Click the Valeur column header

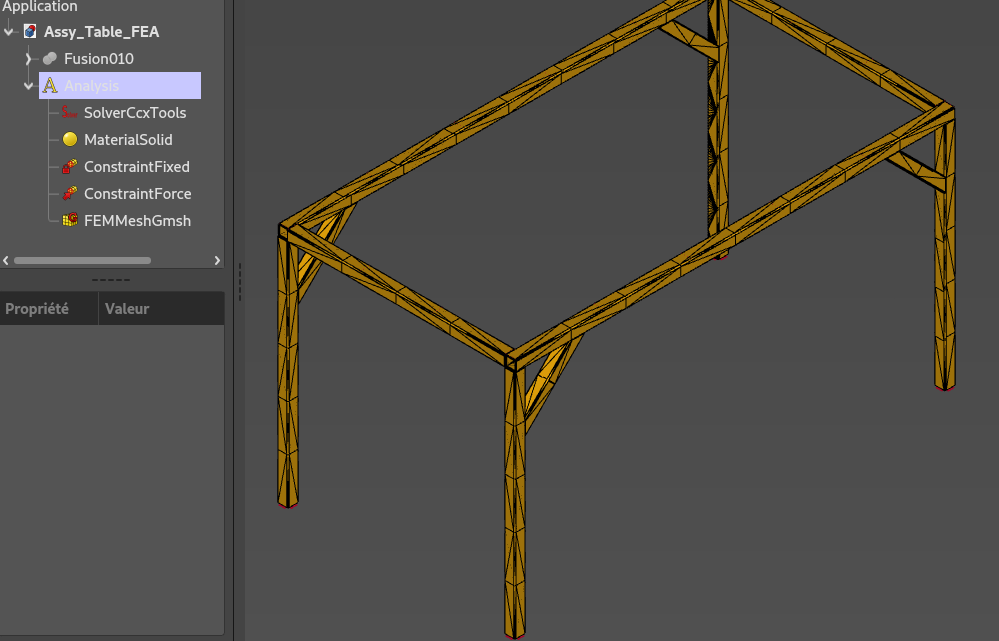coord(162,308)
